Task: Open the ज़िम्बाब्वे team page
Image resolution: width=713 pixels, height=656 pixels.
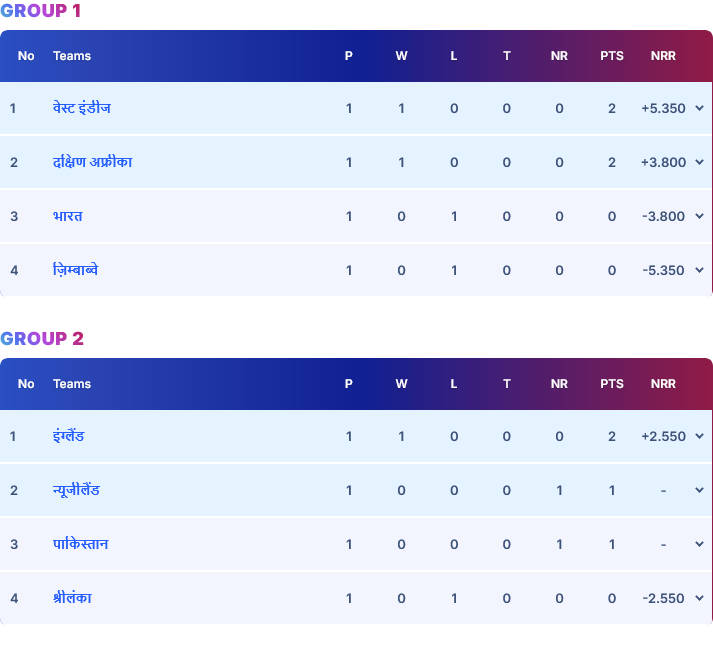Action: (75, 270)
